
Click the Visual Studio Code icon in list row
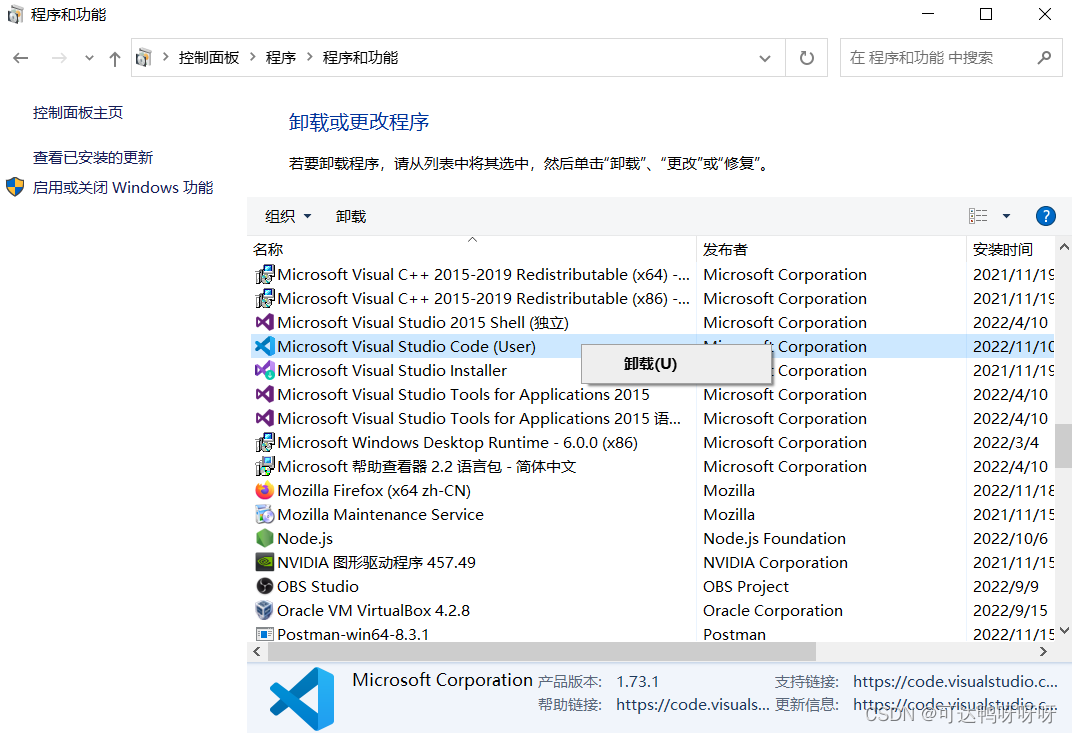pyautogui.click(x=265, y=346)
